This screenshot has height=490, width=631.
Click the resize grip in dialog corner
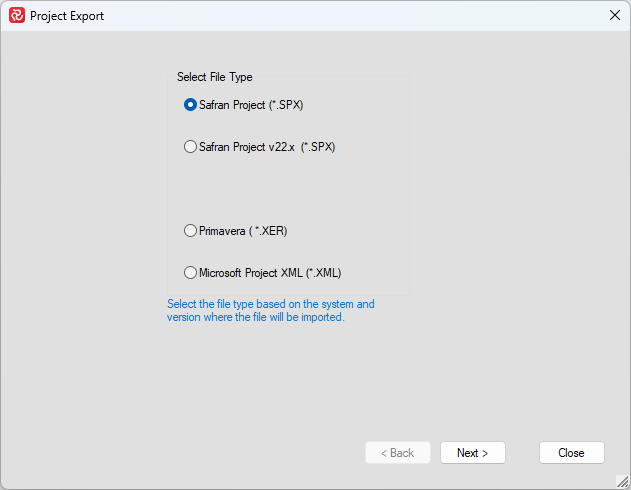tap(623, 482)
